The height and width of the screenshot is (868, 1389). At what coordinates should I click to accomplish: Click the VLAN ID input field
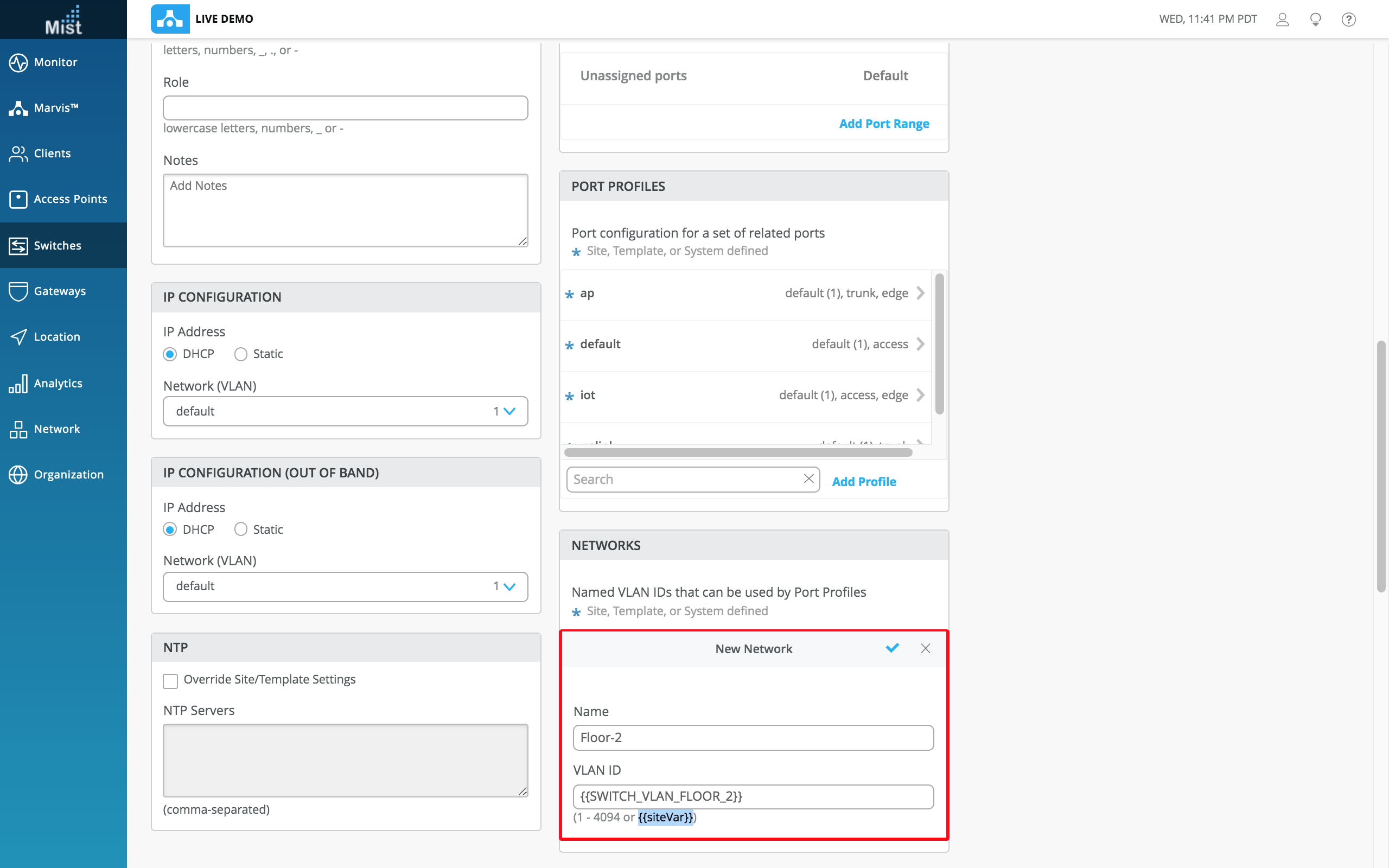753,796
